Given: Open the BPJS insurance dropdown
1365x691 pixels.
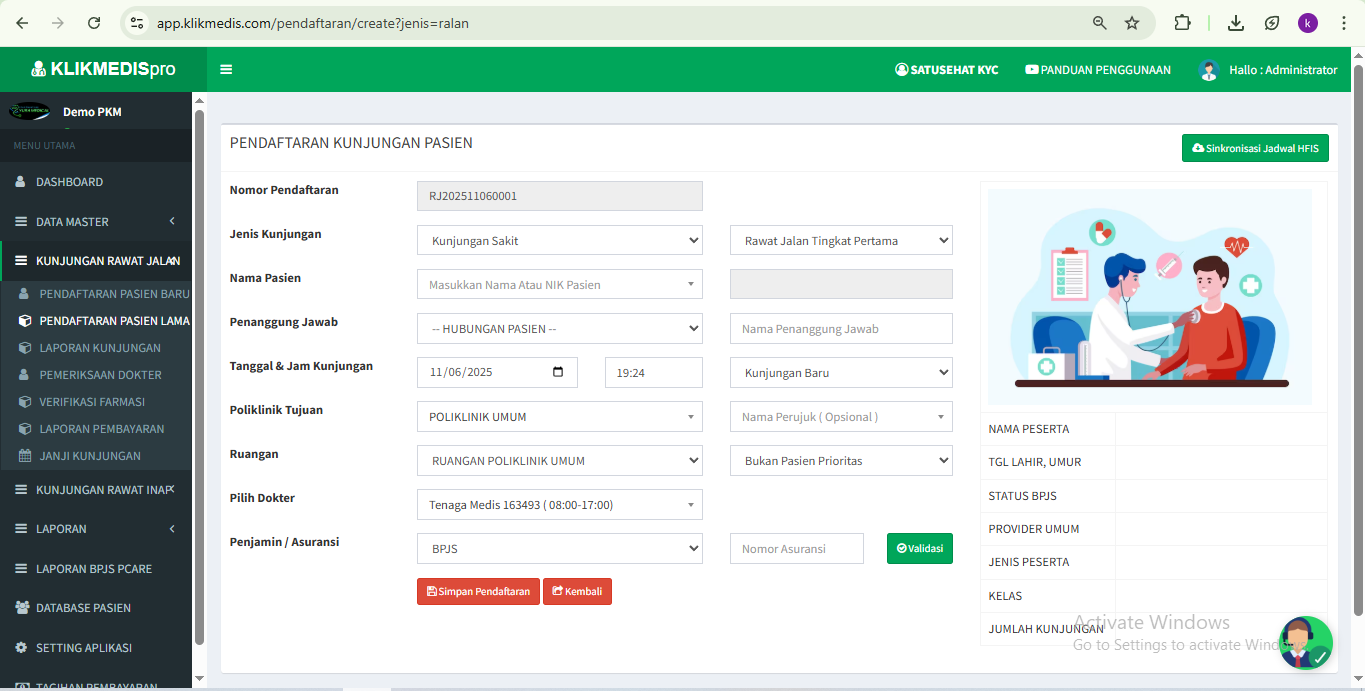Looking at the screenshot, I should [560, 548].
